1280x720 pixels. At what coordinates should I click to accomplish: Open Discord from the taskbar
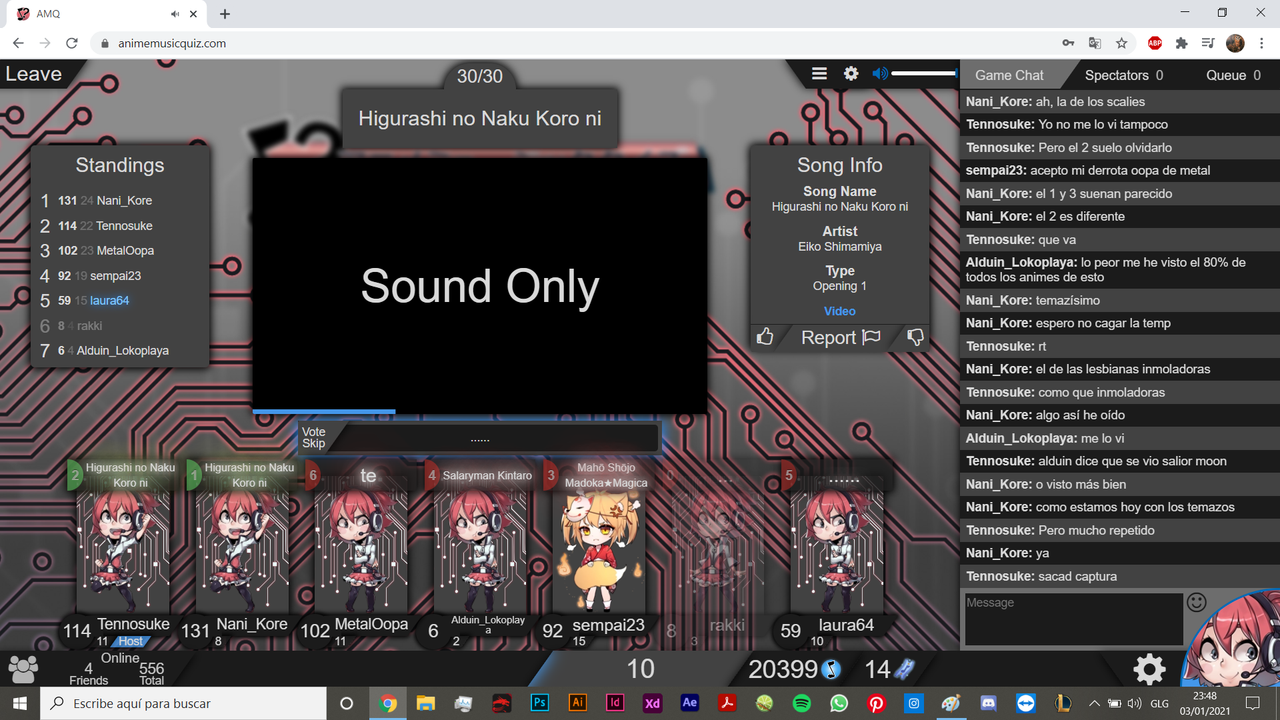pyautogui.click(x=988, y=703)
